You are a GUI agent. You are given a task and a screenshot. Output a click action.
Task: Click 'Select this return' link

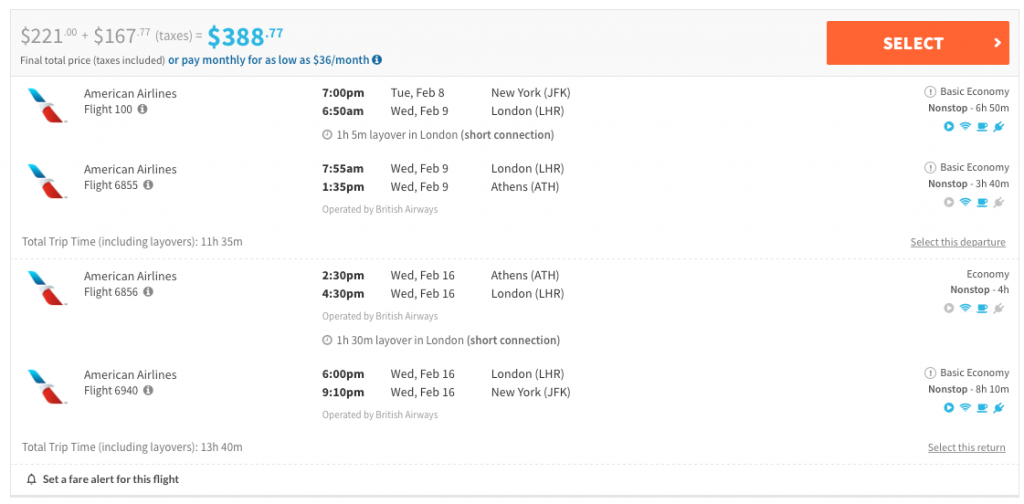pyautogui.click(x=966, y=447)
